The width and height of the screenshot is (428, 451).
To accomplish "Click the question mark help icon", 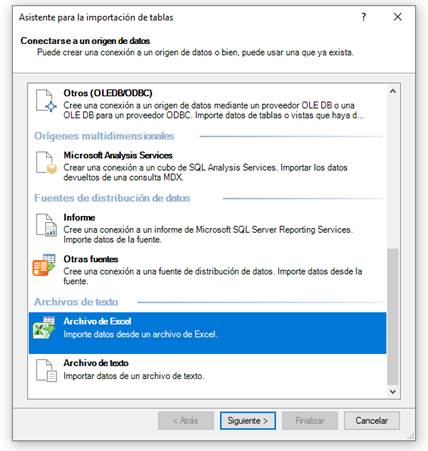I will coord(364,17).
